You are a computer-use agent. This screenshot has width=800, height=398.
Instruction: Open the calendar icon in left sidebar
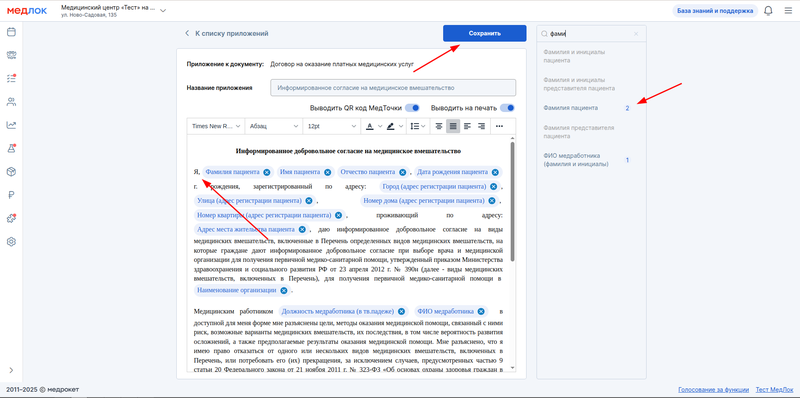click(11, 32)
